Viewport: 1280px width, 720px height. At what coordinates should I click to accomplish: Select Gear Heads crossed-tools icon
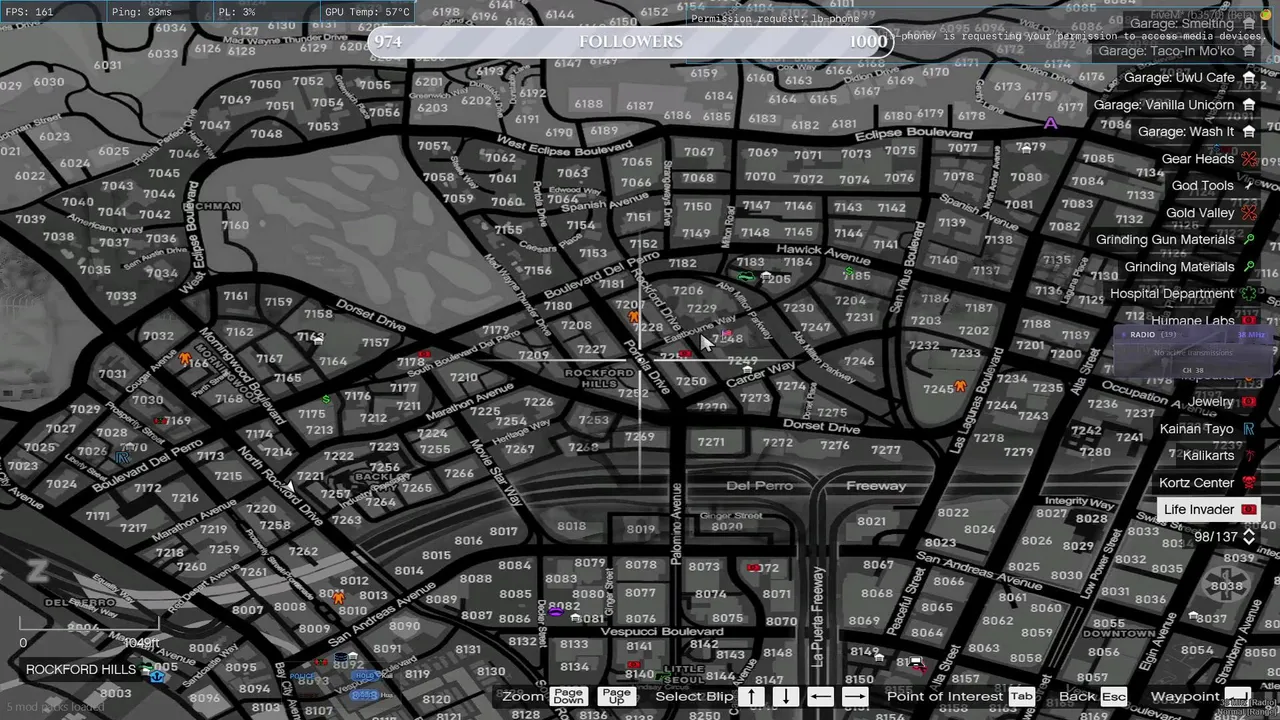point(1249,158)
